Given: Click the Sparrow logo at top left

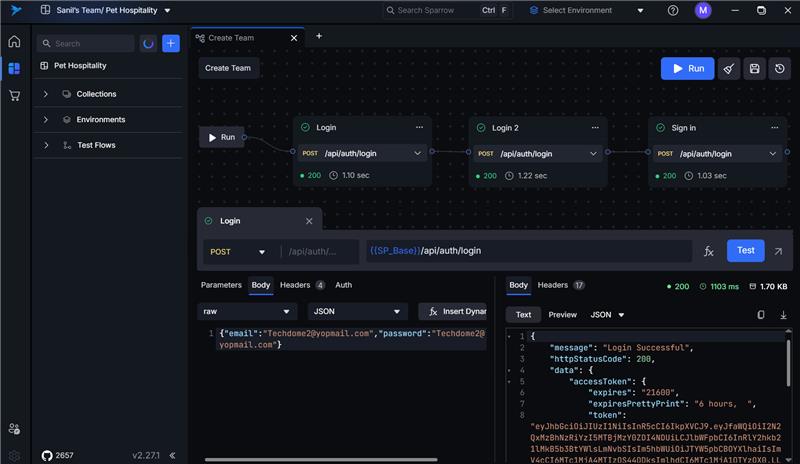Looking at the screenshot, I should point(16,10).
